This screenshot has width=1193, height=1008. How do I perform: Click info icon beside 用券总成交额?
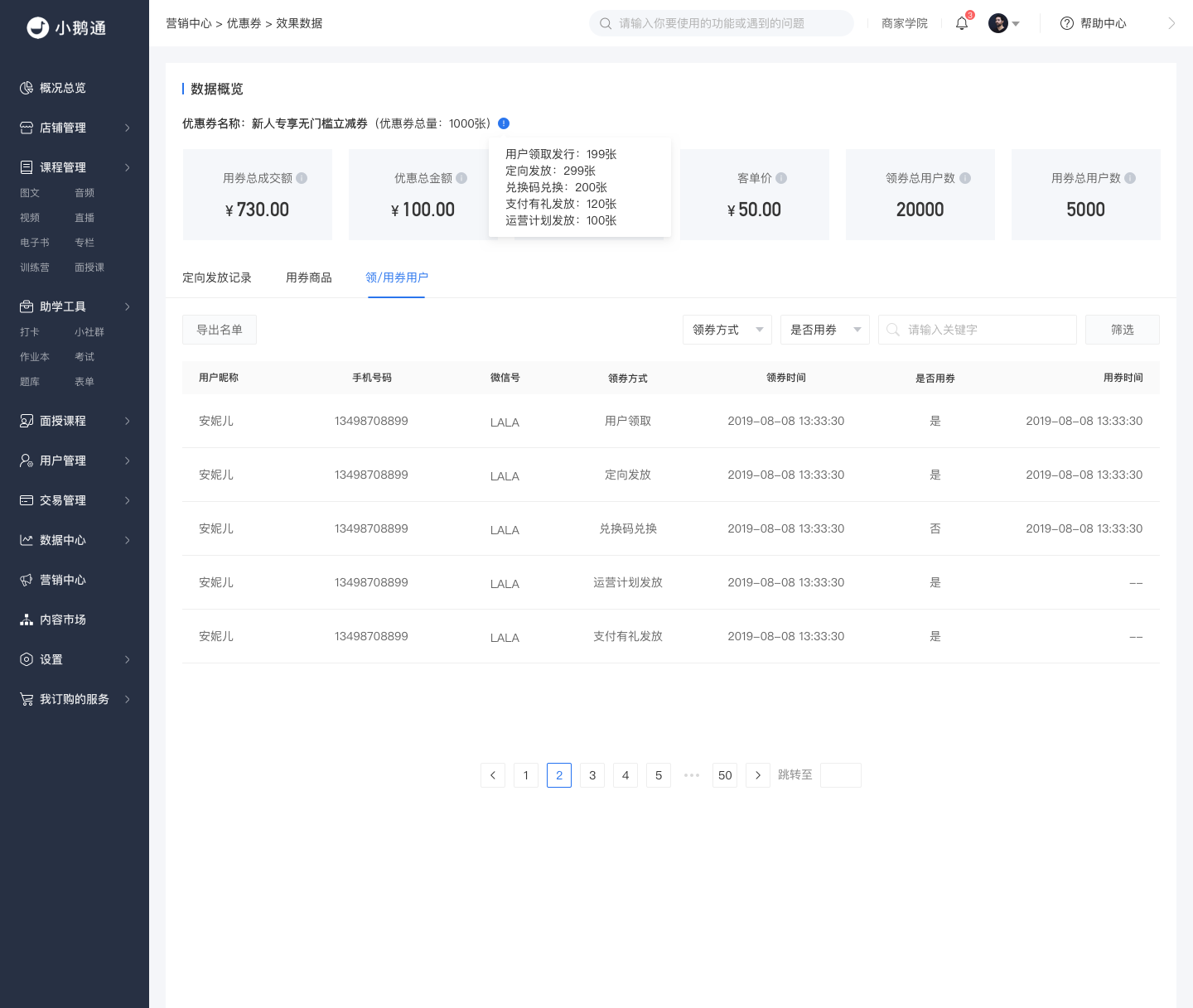pos(302,178)
